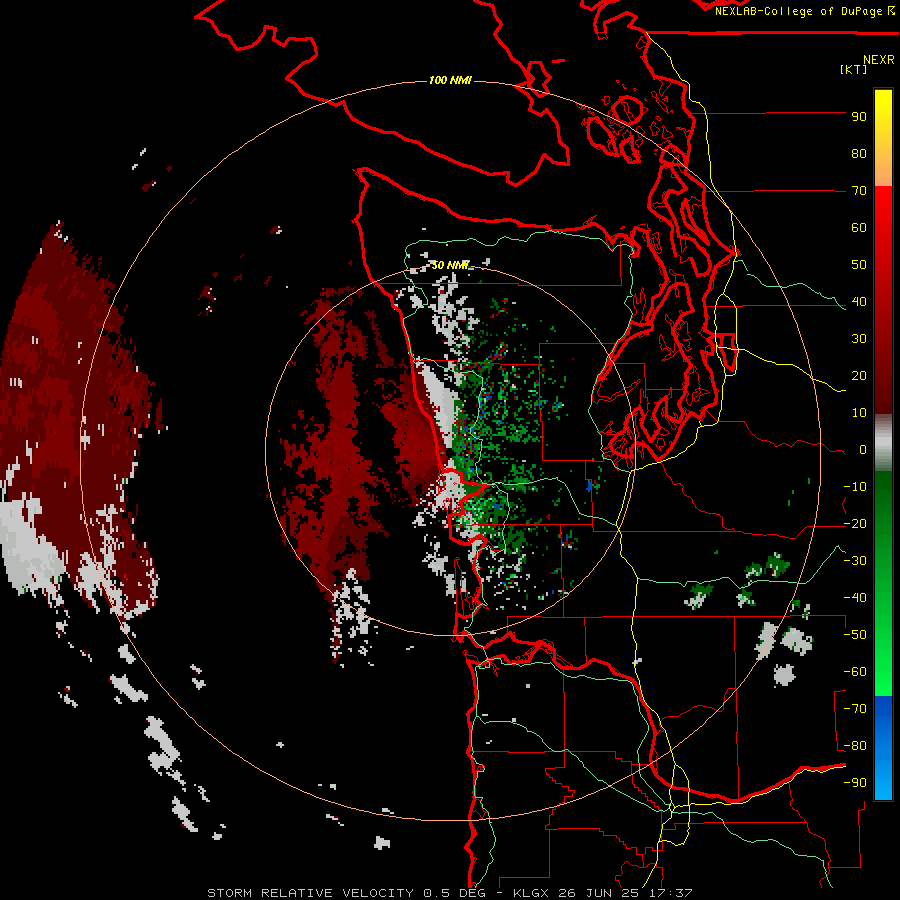
Task: Click the -70 value on velocity scale
Action: pos(855,709)
